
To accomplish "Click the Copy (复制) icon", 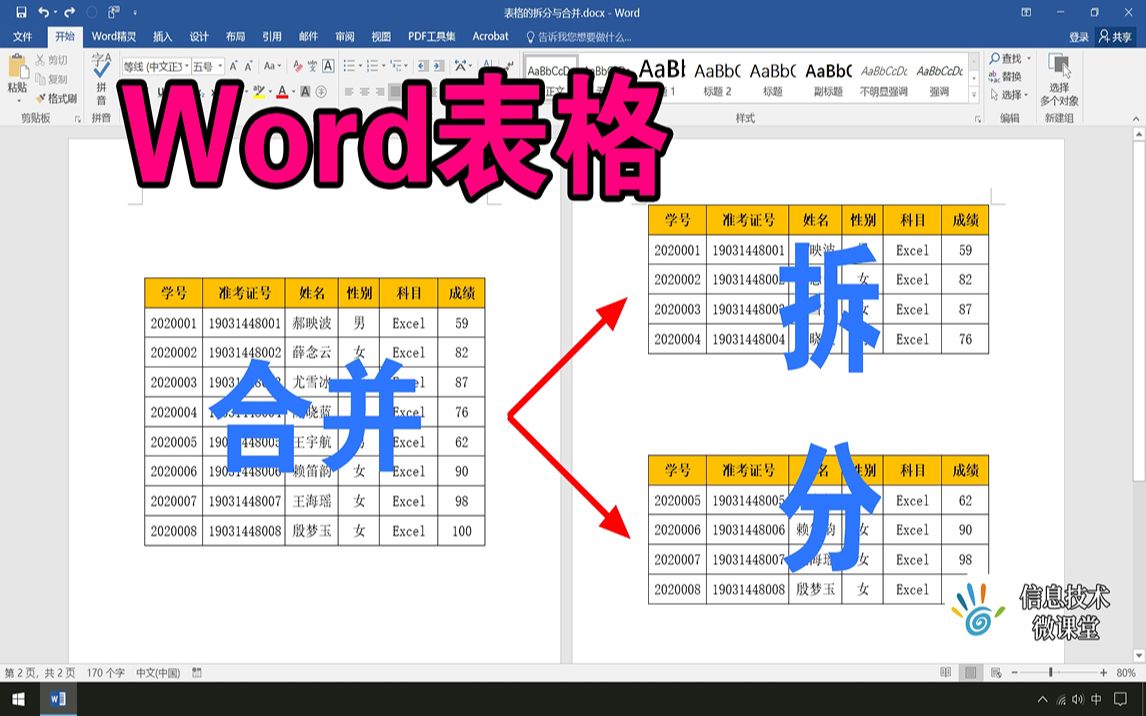I will tap(41, 78).
